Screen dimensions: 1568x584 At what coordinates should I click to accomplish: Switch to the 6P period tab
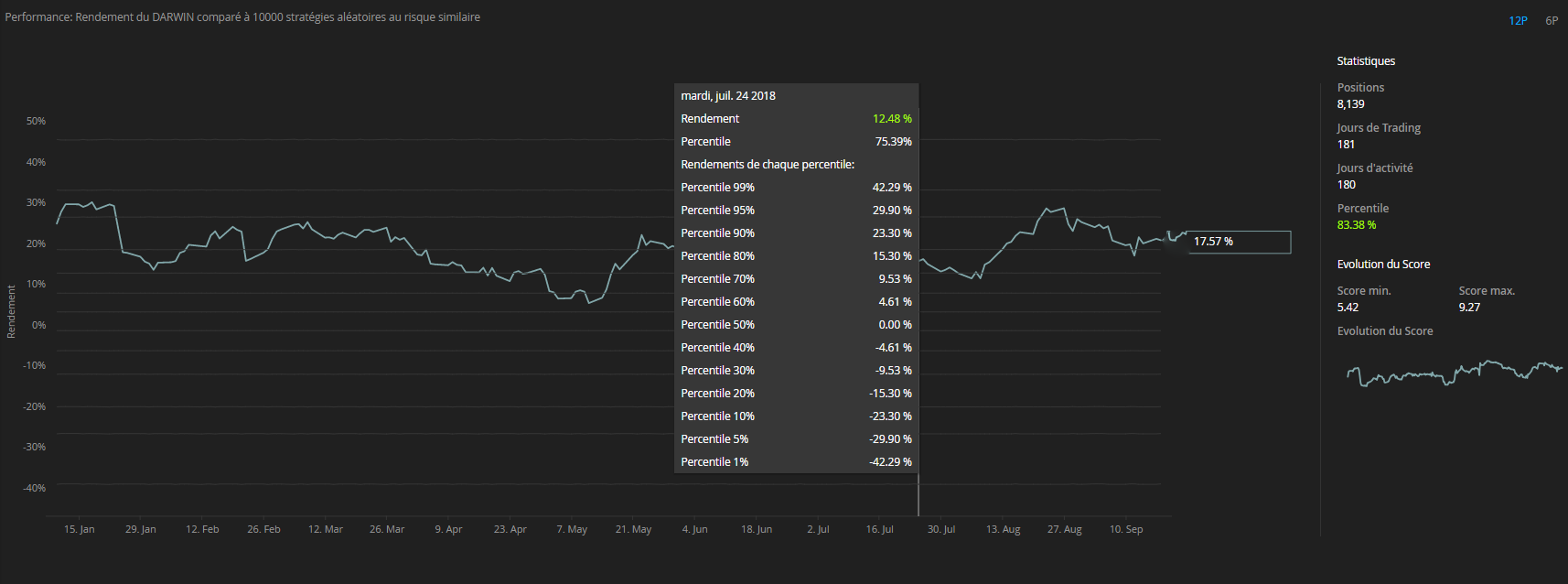coord(1552,20)
